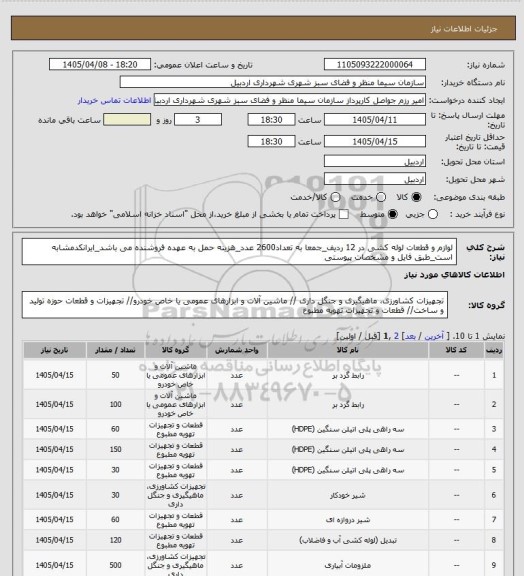Select the تبدیل (لوله کشی آب و فاضلاب) item
Image resolution: width=524 pixels, height=576 pixels.
point(348,540)
